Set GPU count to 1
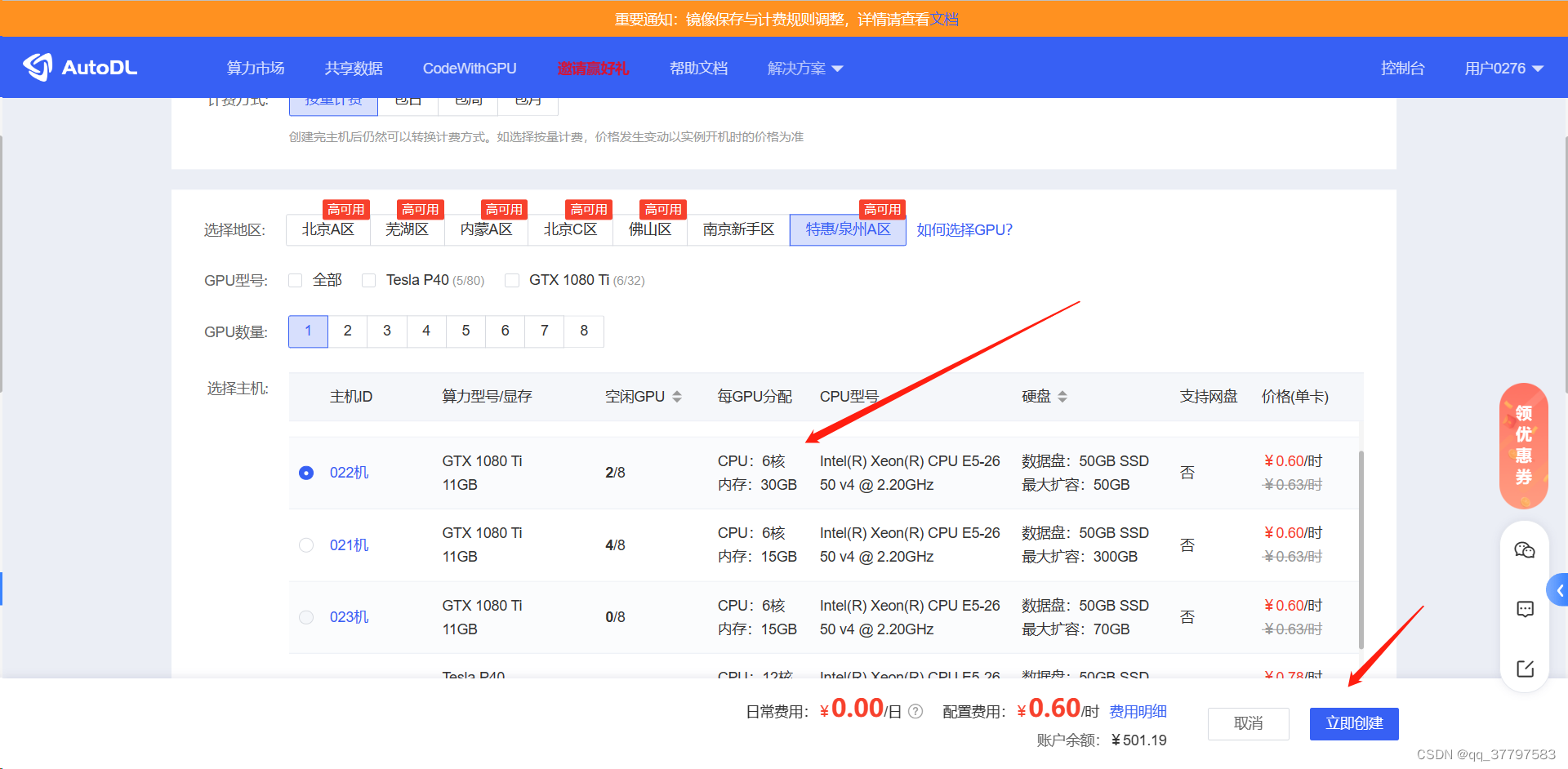The height and width of the screenshot is (769, 1568). tap(308, 331)
